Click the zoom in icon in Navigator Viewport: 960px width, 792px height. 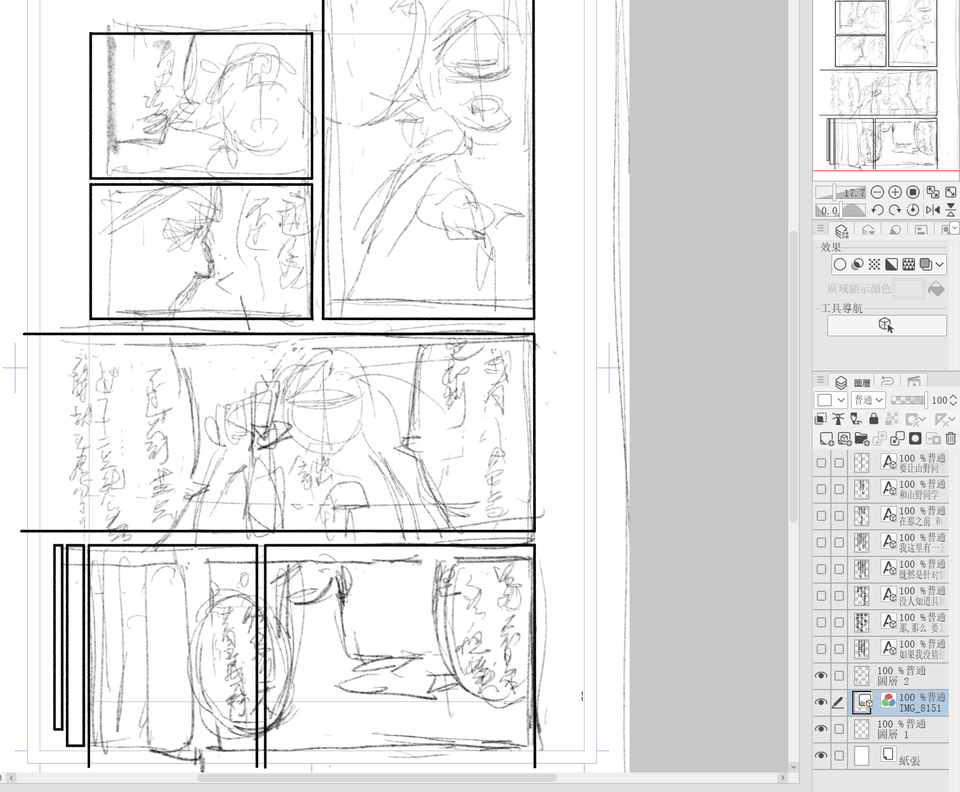click(895, 192)
